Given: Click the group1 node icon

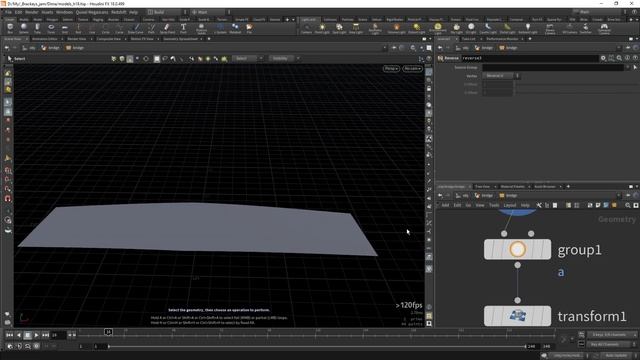Looking at the screenshot, I should tap(517, 249).
